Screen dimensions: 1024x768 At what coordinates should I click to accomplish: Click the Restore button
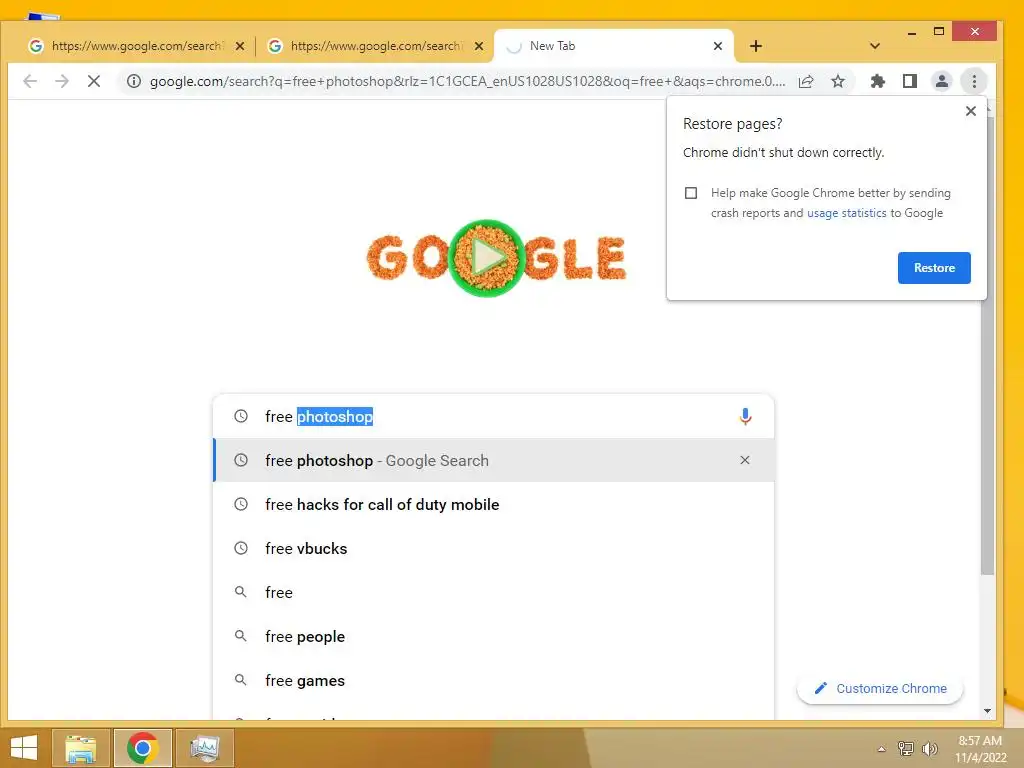click(x=934, y=268)
